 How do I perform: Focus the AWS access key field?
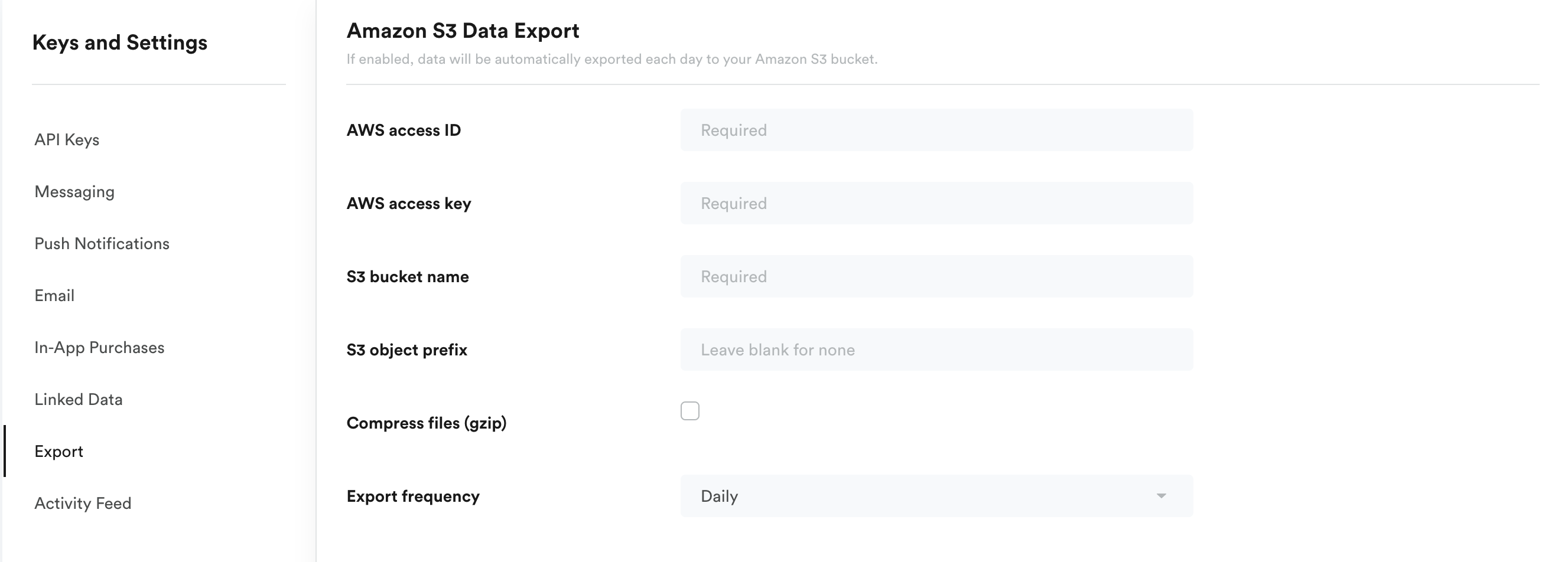coord(936,203)
